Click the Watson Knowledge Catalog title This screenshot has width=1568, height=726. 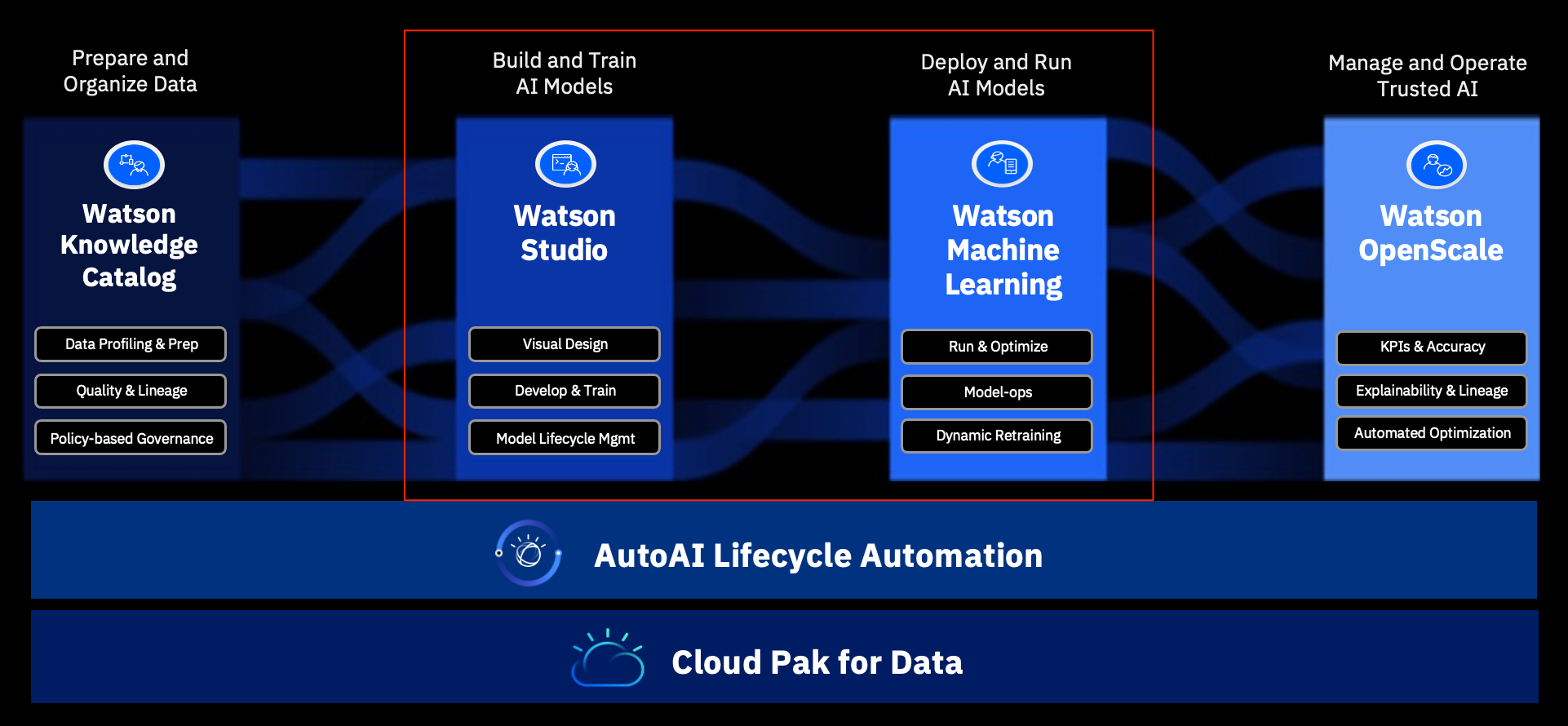coord(129,246)
